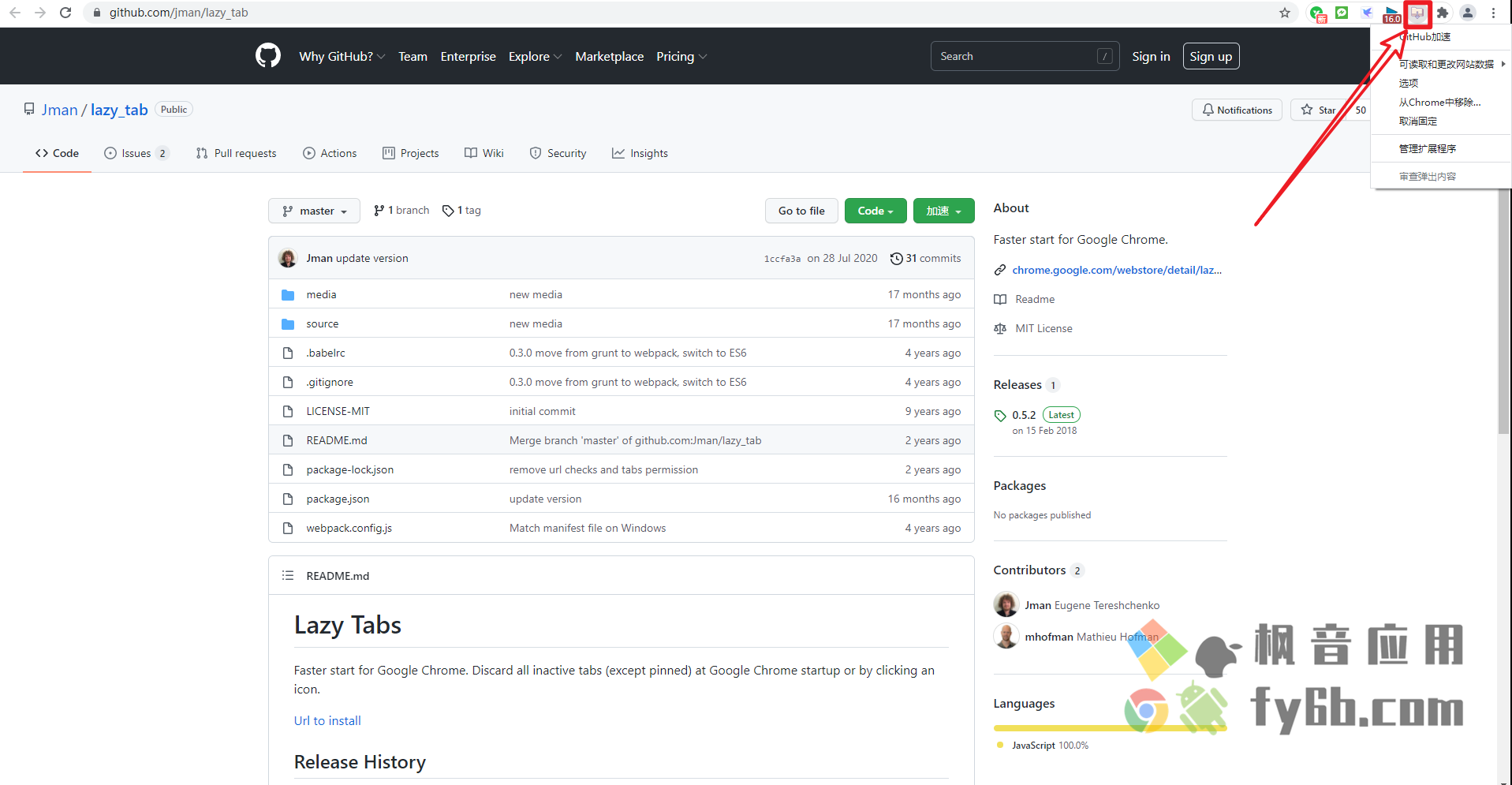The image size is (1512, 785).
Task: Open the Pull requests tab
Action: 236,153
